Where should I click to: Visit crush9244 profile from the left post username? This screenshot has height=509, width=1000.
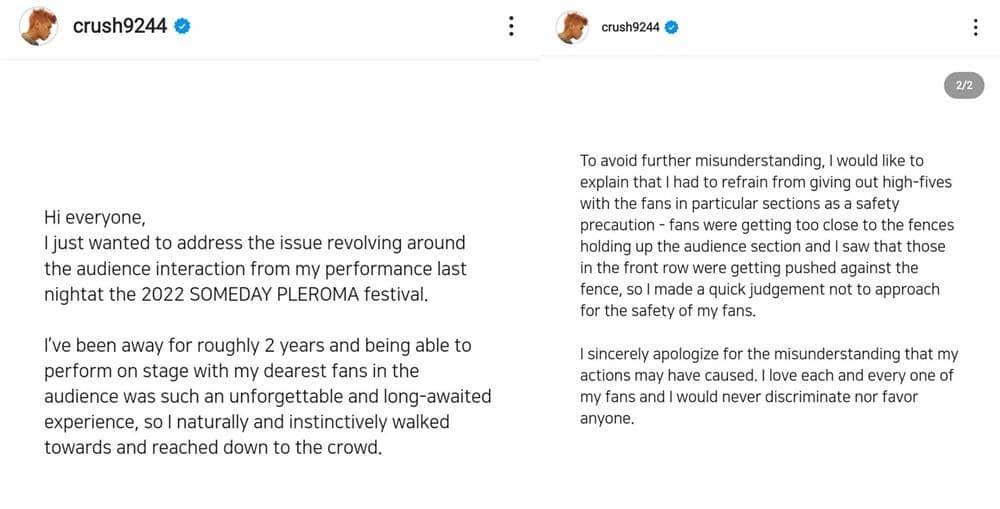click(119, 27)
